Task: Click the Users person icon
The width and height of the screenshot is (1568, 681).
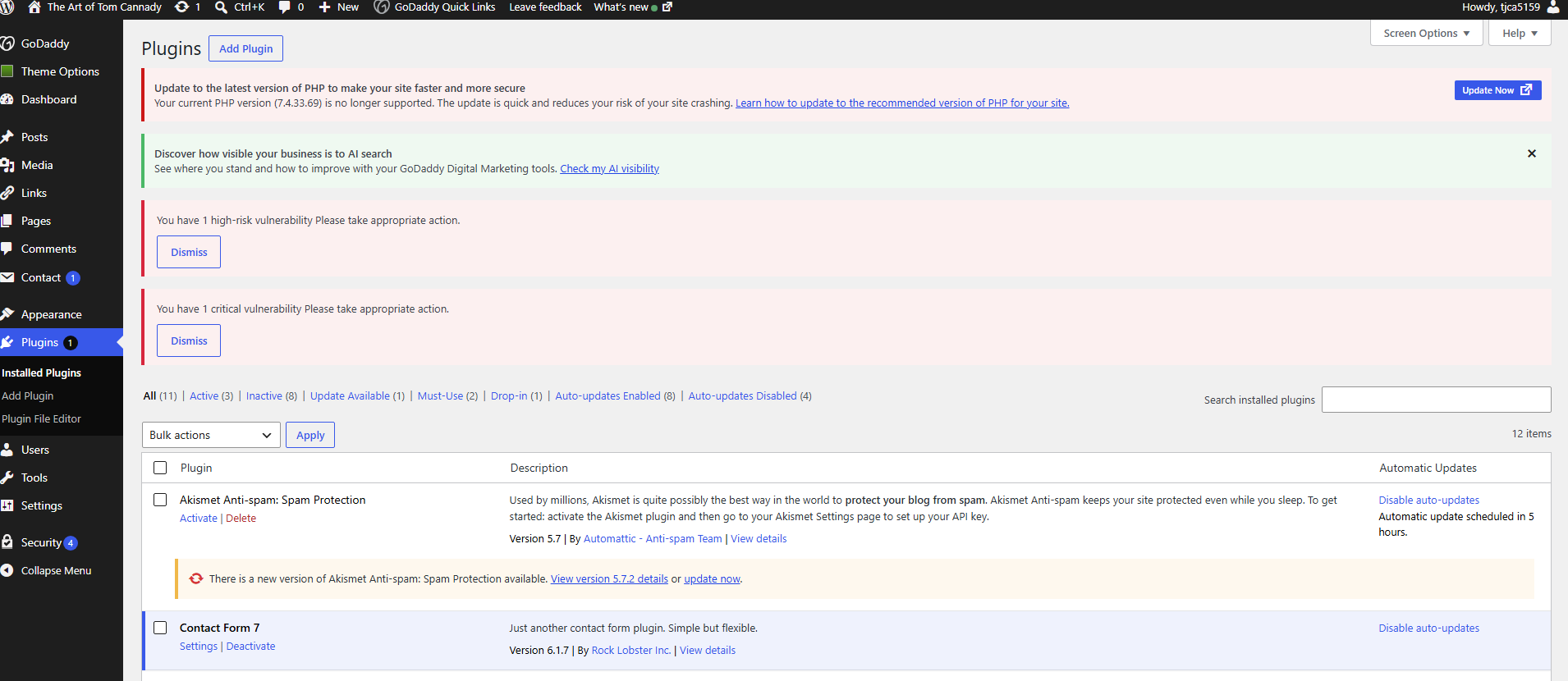Action: 7,450
